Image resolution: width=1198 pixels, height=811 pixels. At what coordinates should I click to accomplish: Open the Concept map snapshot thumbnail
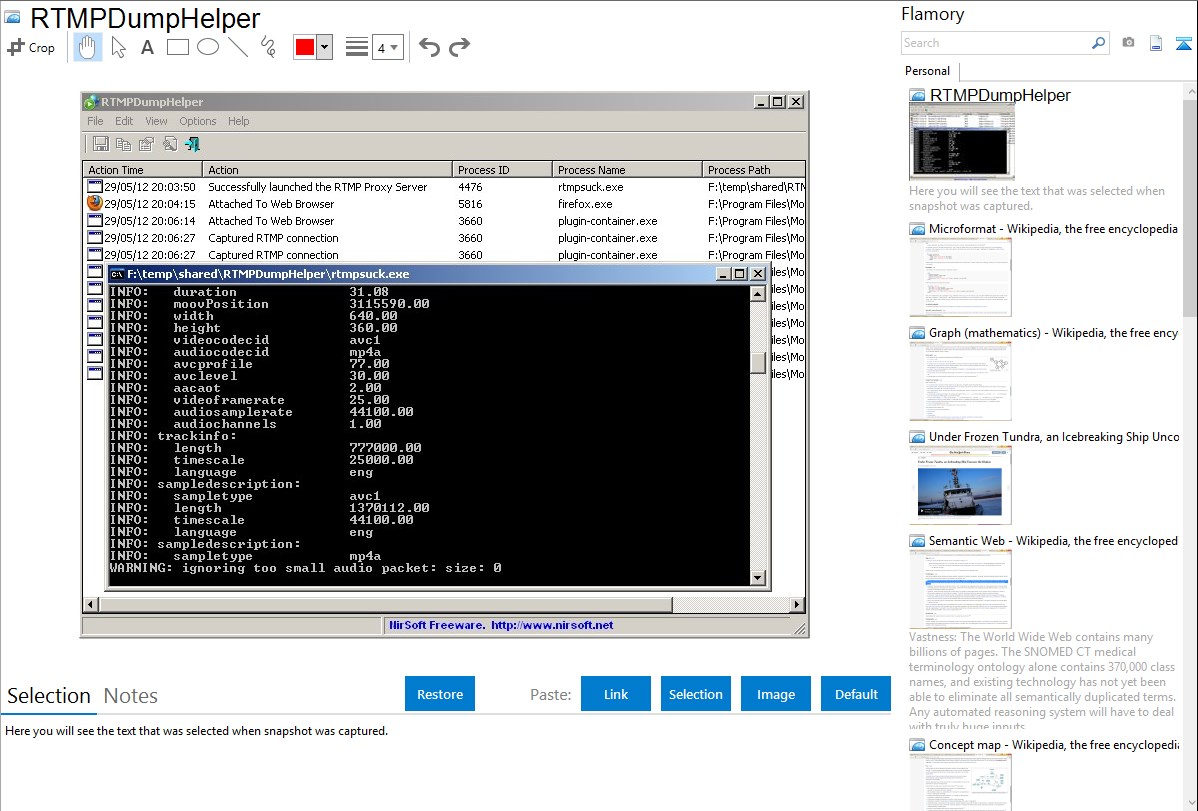960,782
